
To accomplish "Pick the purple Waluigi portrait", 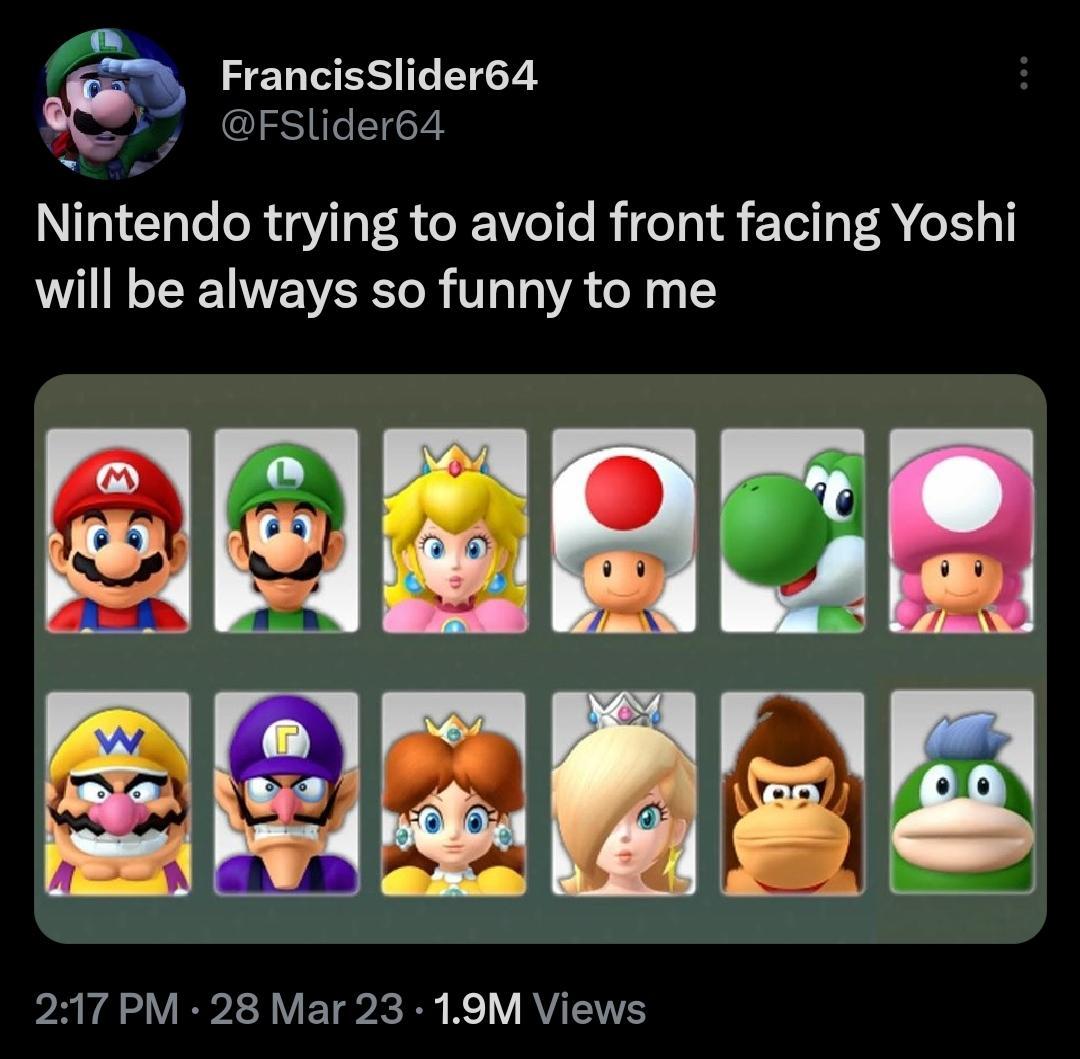I will point(286,792).
